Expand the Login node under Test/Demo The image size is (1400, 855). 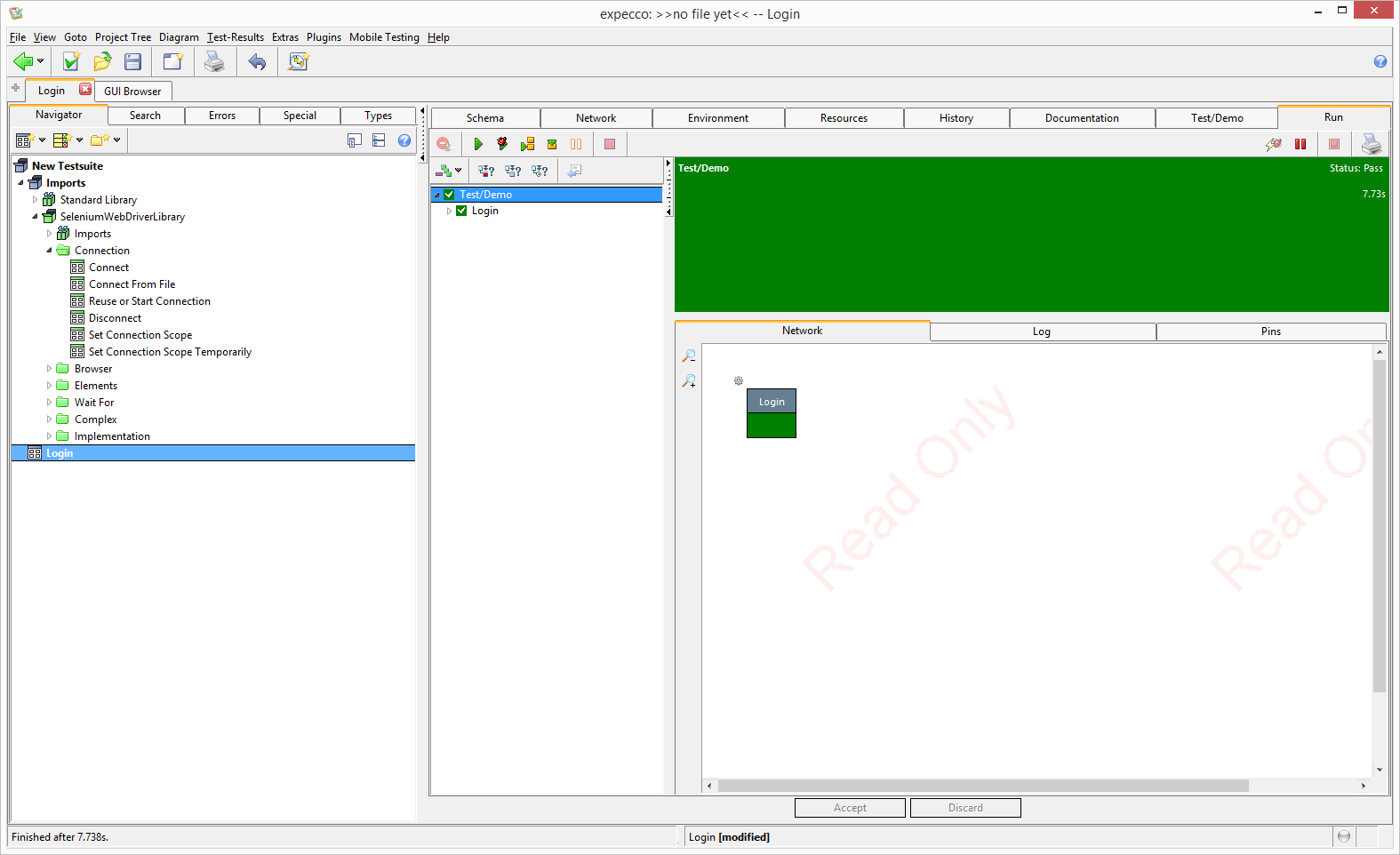449,211
